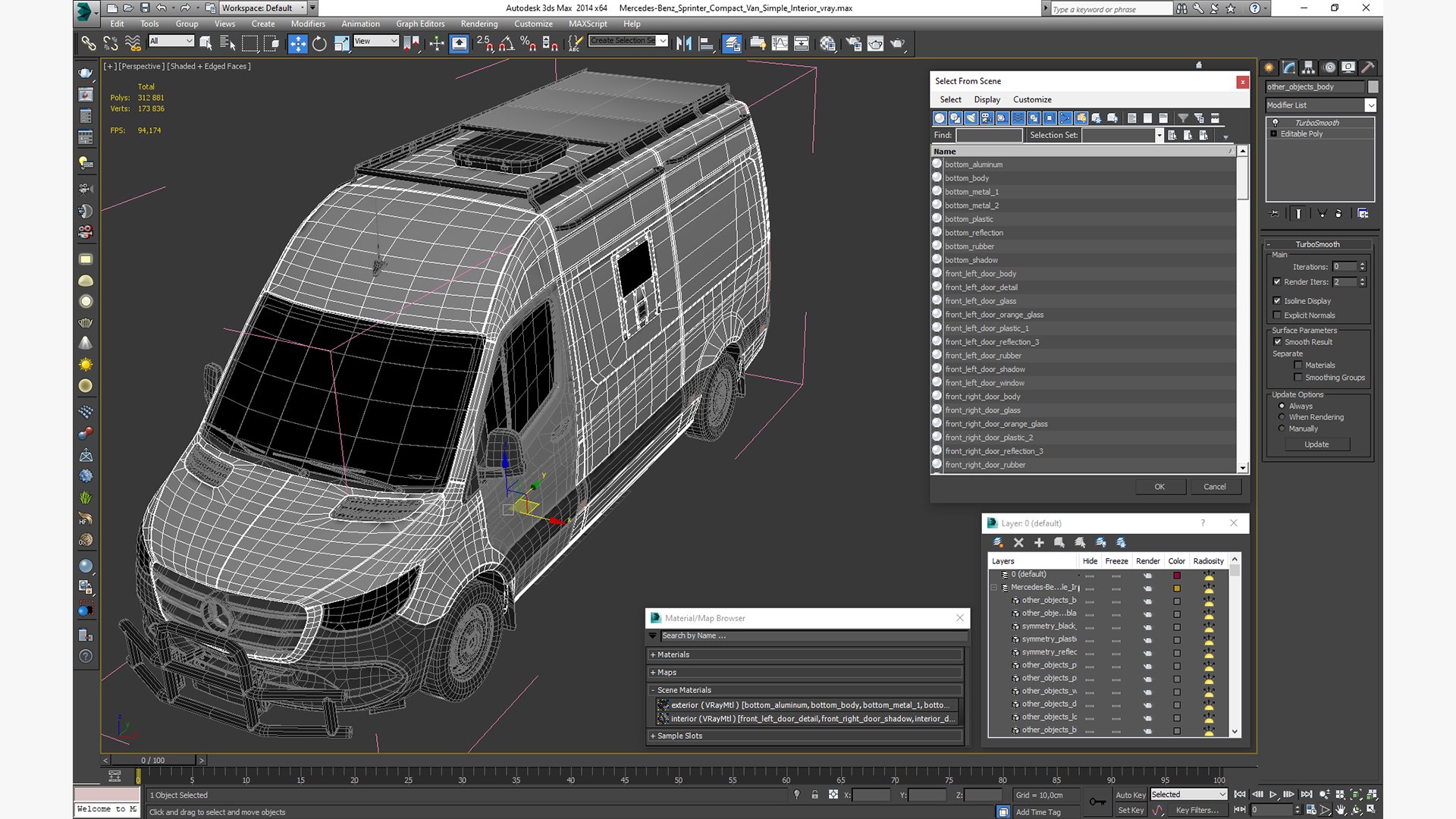The image size is (1456, 819).
Task: Open the Graph Editors menu
Action: [x=420, y=24]
